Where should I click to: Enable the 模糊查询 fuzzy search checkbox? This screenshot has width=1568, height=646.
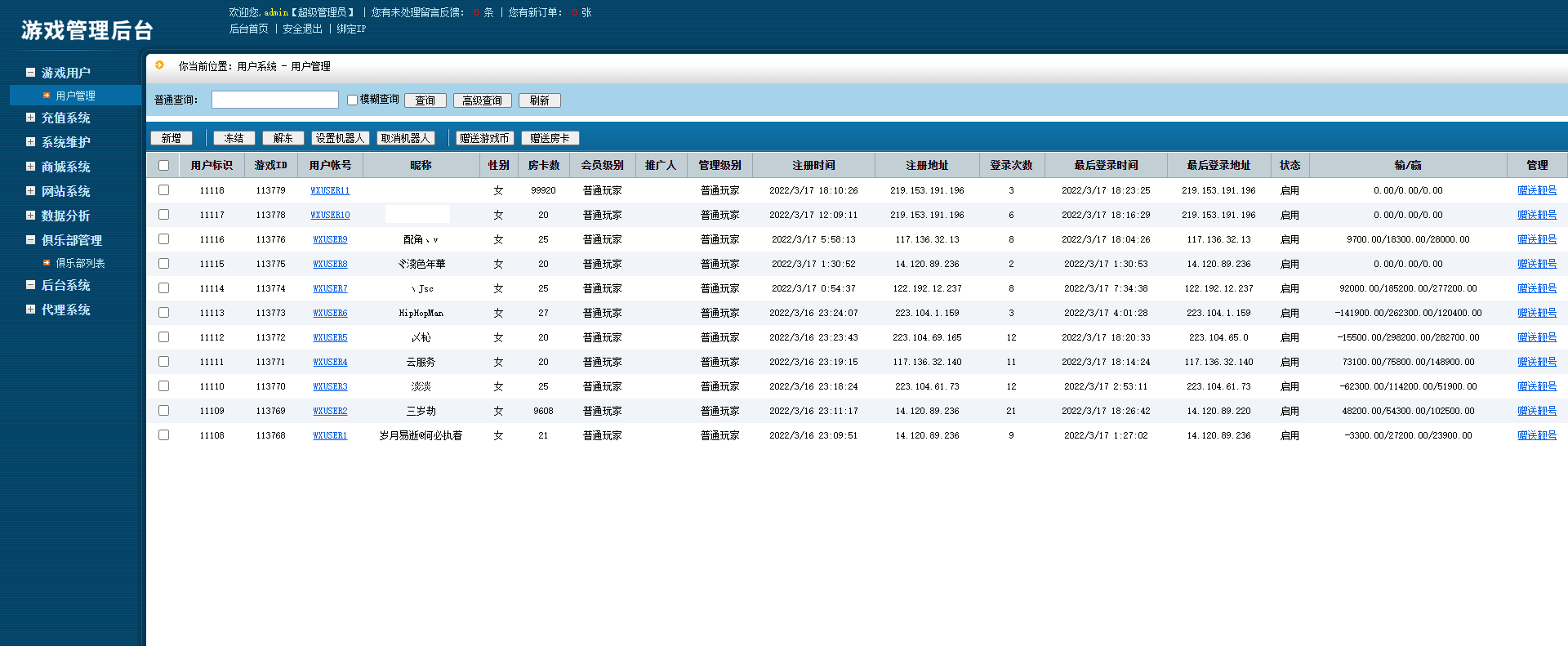[352, 100]
